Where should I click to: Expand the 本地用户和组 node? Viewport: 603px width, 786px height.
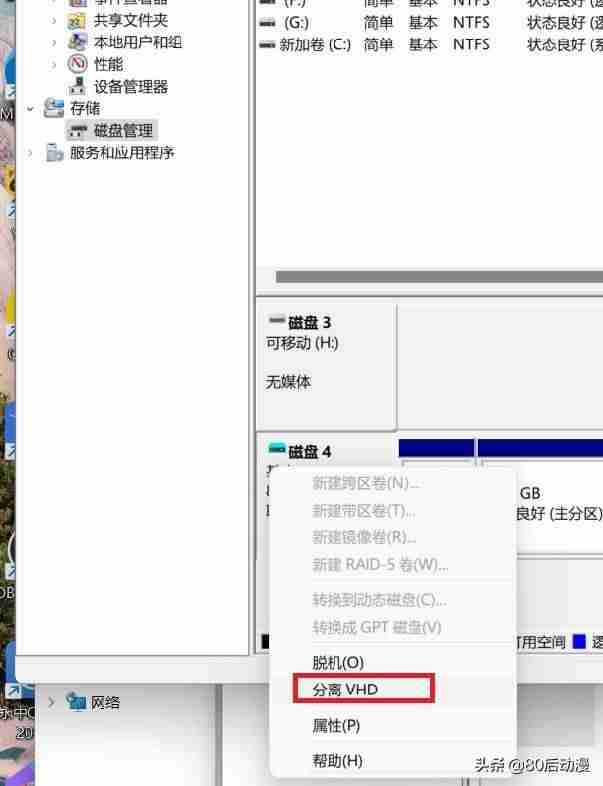click(54, 42)
